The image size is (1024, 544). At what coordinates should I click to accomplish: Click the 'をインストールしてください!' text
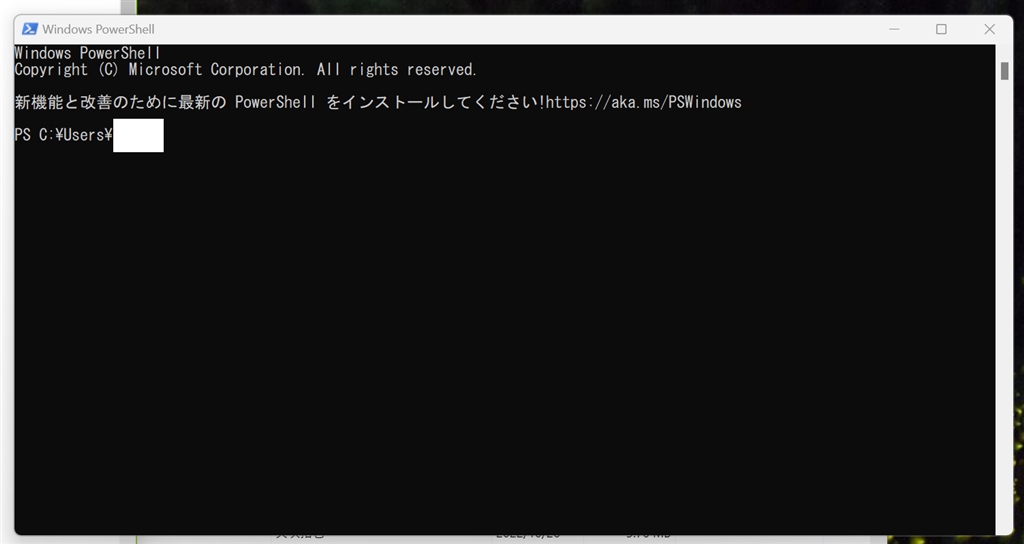coord(434,102)
